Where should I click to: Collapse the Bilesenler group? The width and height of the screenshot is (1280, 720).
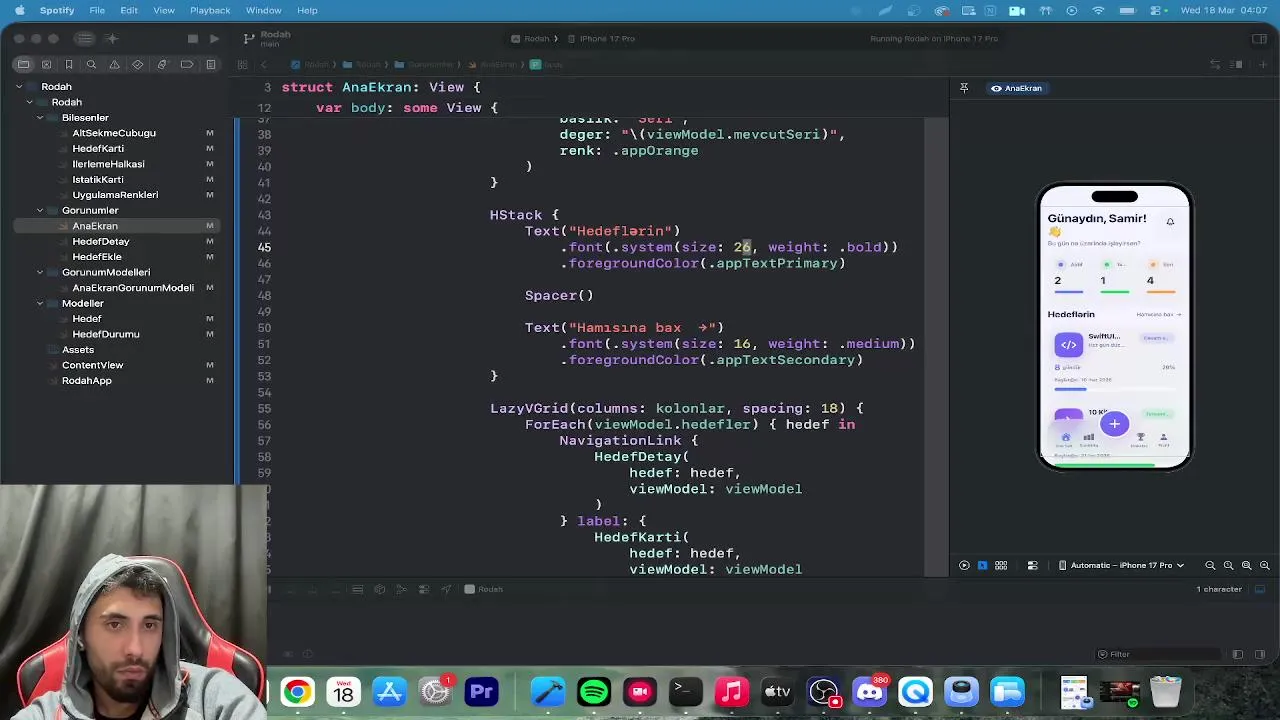coord(40,118)
